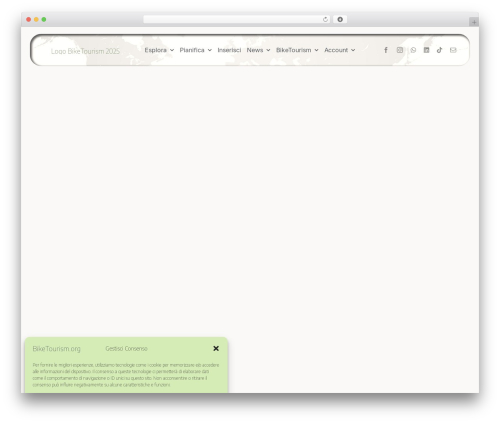
Task: Click the yellow minimize window button
Action: click(36, 19)
